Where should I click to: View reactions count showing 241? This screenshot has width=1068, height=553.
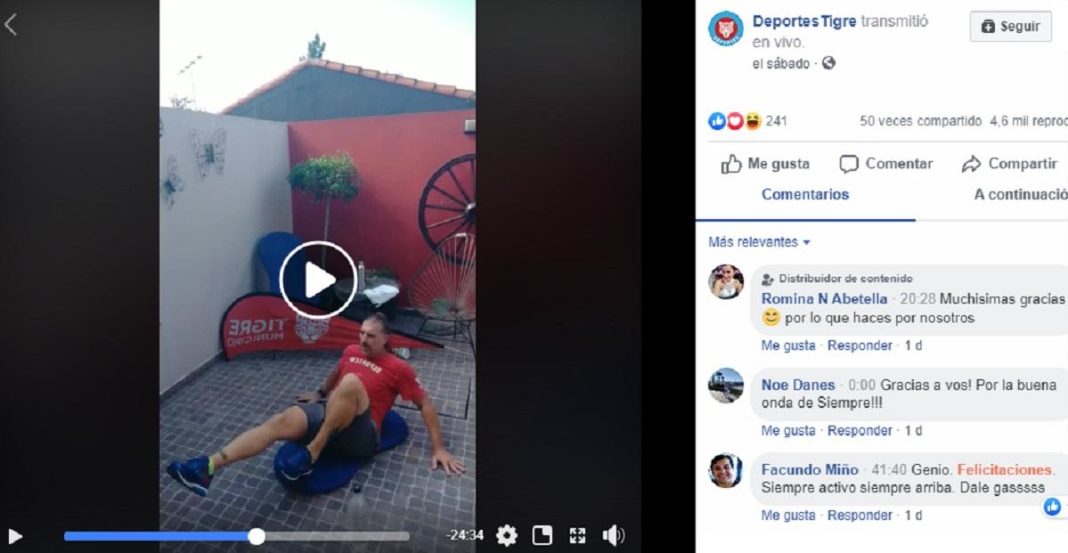(x=747, y=121)
